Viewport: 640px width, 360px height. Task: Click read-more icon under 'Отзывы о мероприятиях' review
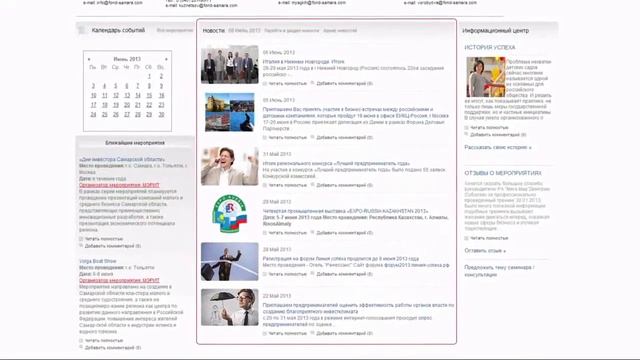click(467, 238)
